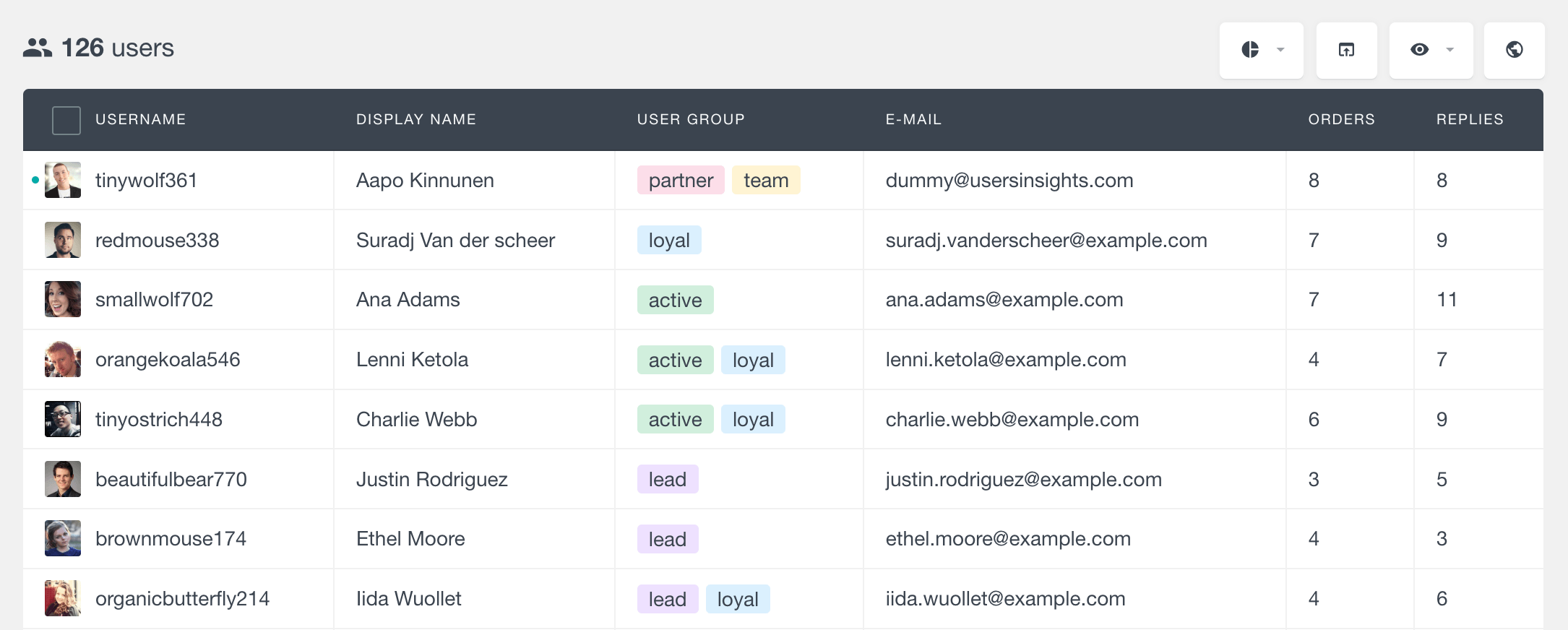Viewport: 1568px width, 630px height.
Task: Click the export users icon button
Action: coord(1346,50)
